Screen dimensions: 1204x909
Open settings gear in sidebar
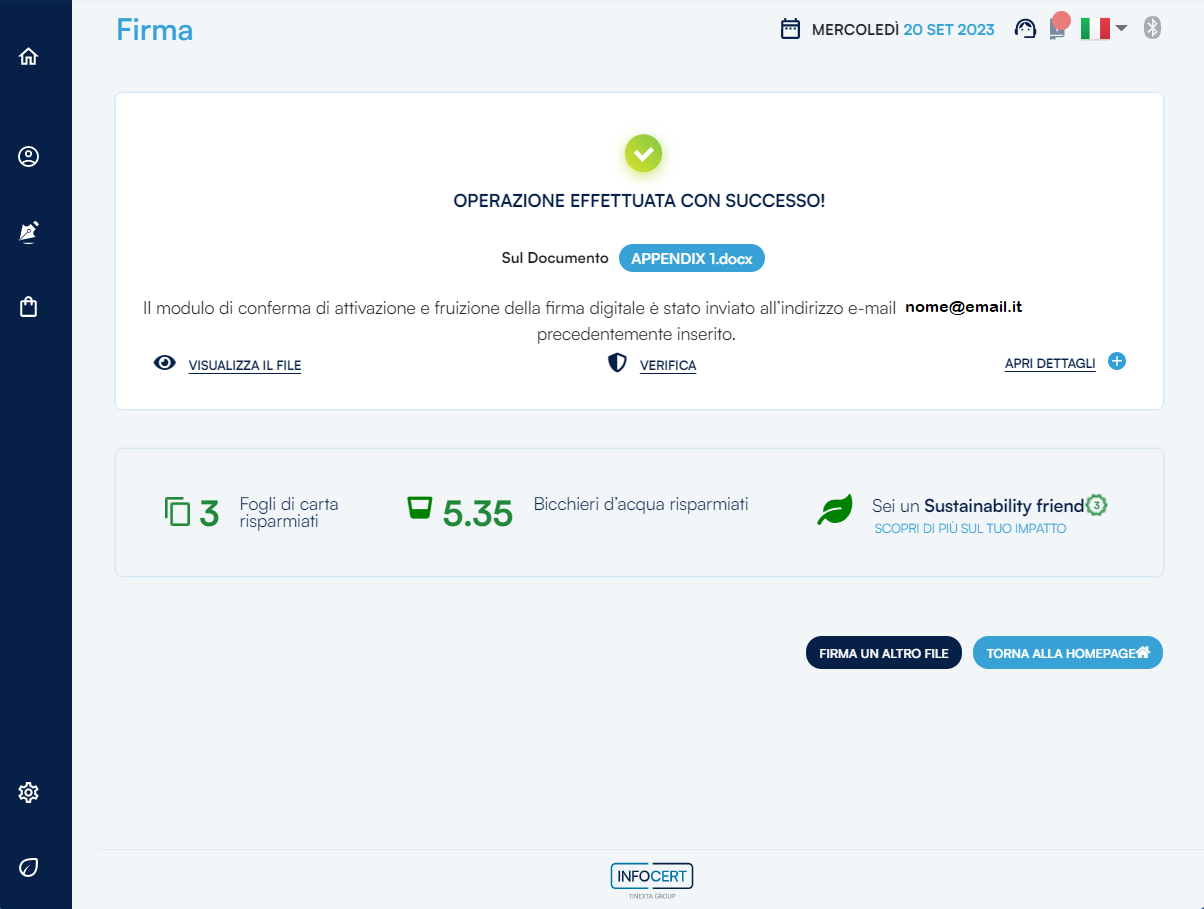click(29, 793)
